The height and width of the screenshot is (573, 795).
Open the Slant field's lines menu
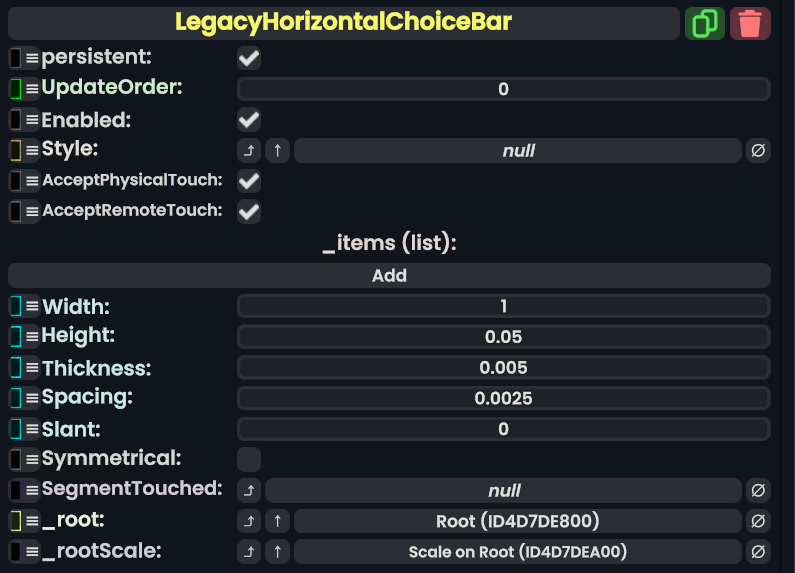tap(32, 430)
